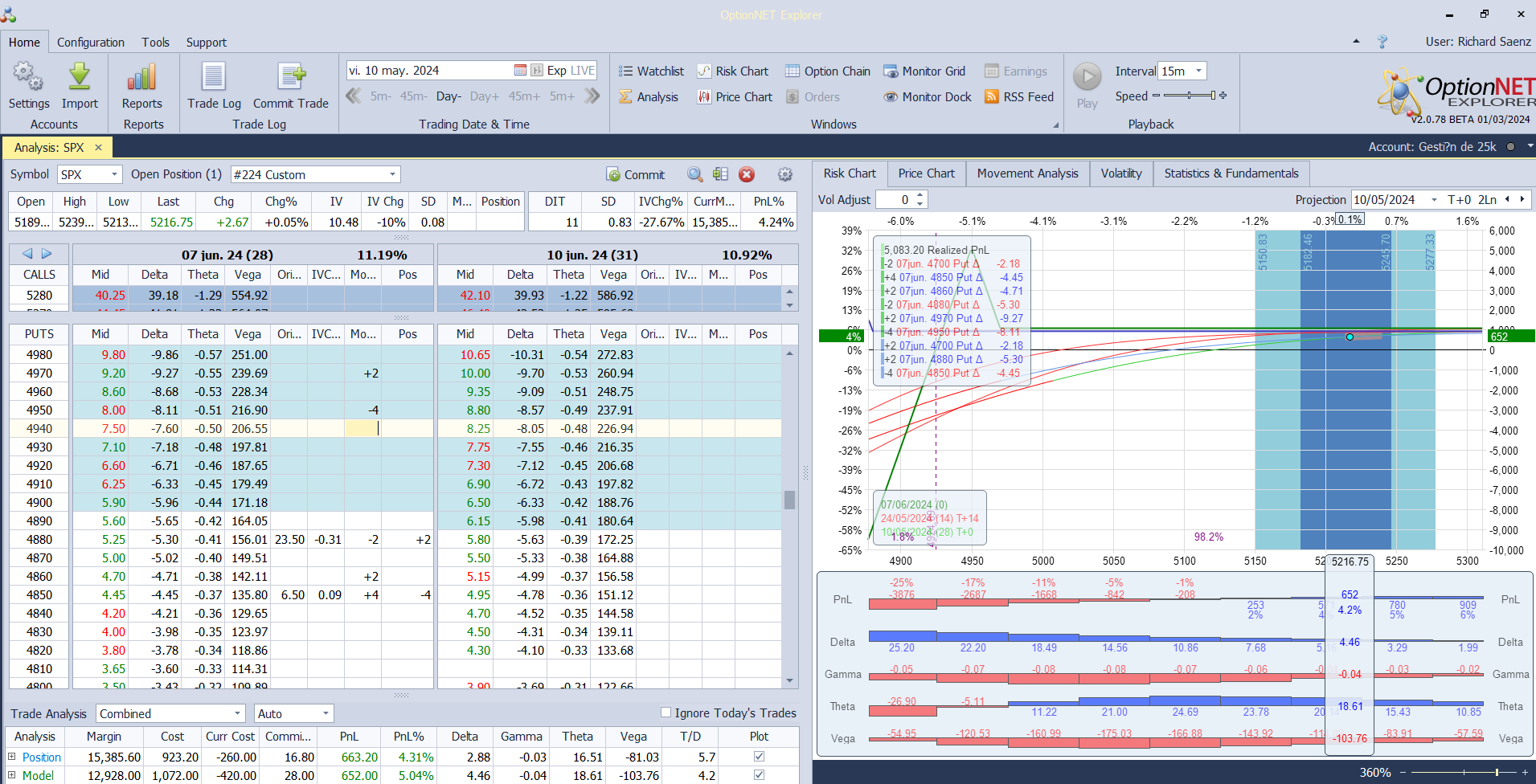Open the Interval 15m dropdown
The image size is (1536, 784).
[x=1198, y=71]
